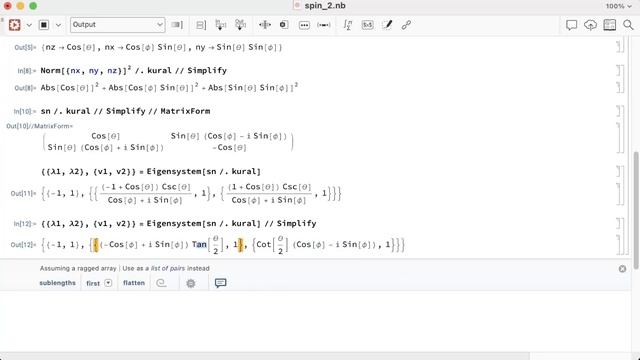Click the Evaluate cells icon in toolbar
The height and width of the screenshot is (360, 640).
15,25
